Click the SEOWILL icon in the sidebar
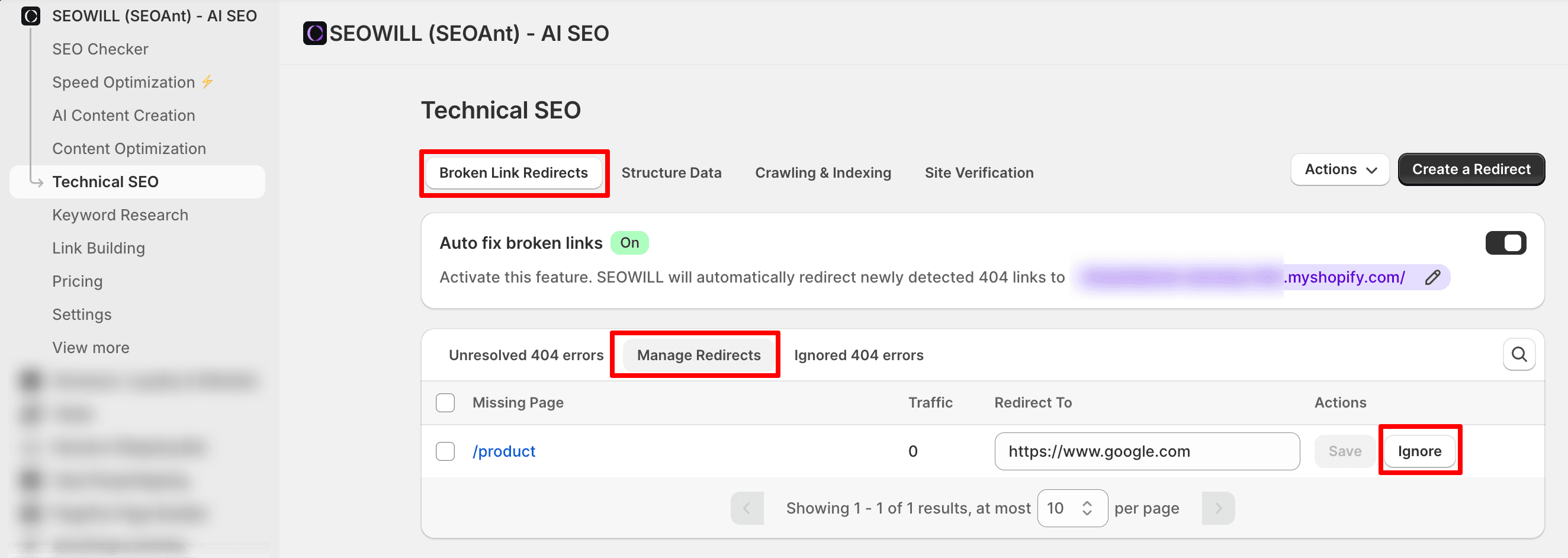 (30, 16)
